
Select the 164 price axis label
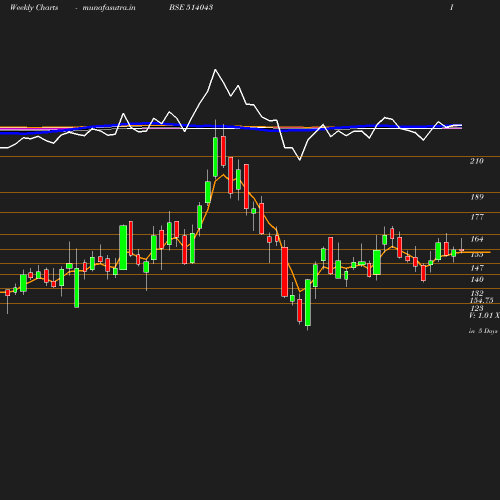point(477,239)
